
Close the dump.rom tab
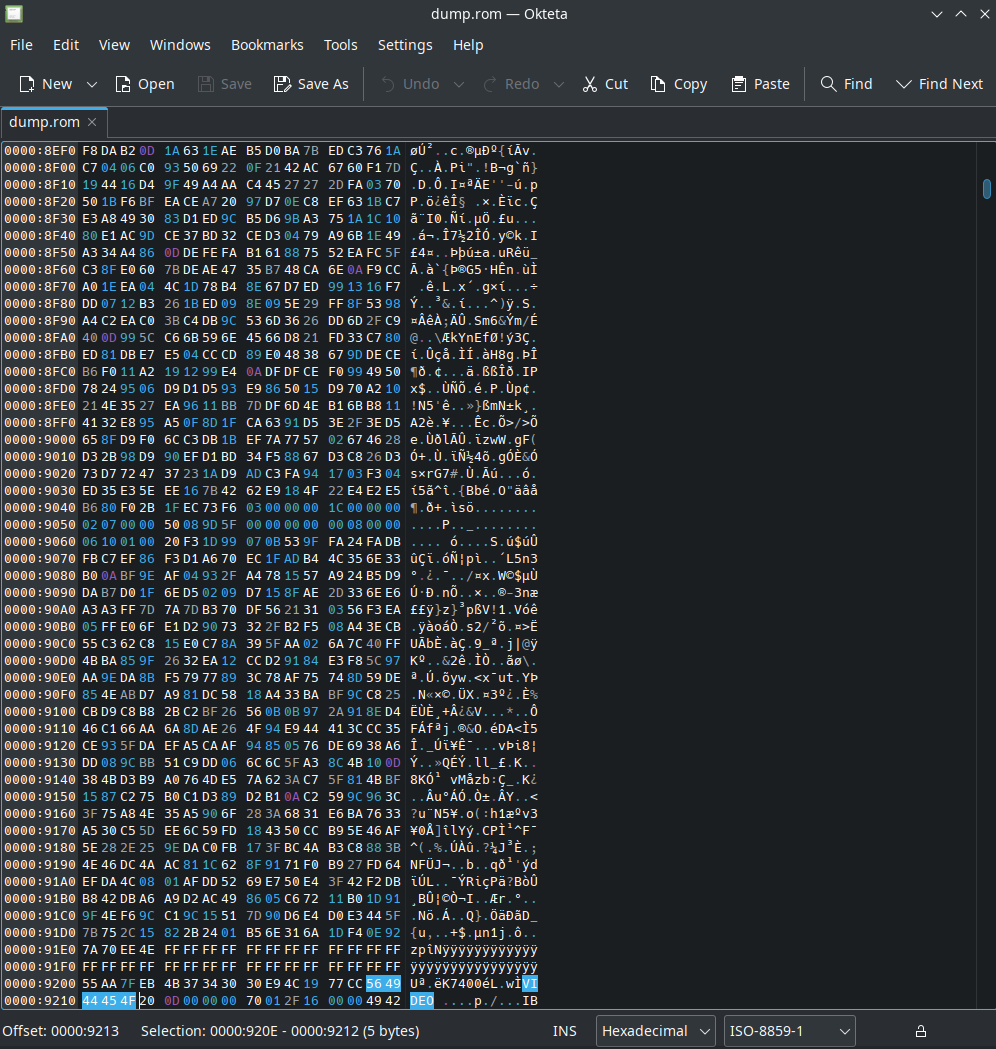tap(92, 122)
